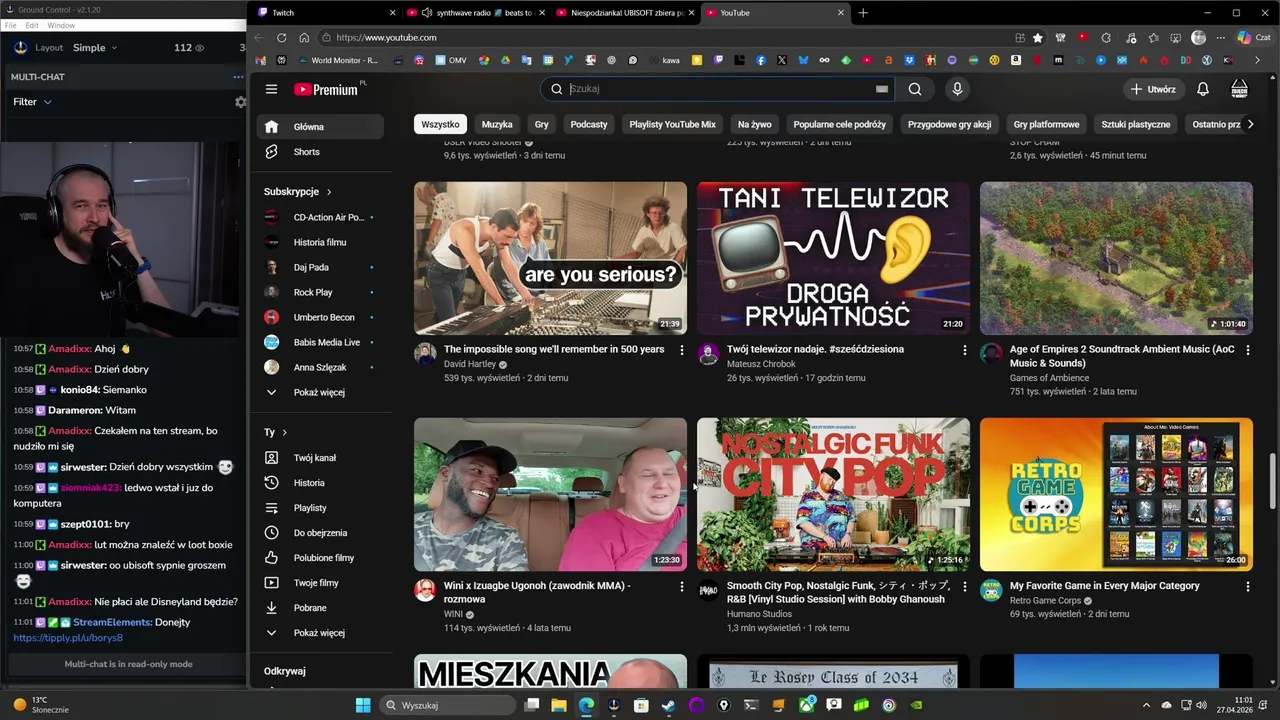Open Historia in the sidebar
Viewport: 1280px width, 720px height.
click(x=318, y=483)
